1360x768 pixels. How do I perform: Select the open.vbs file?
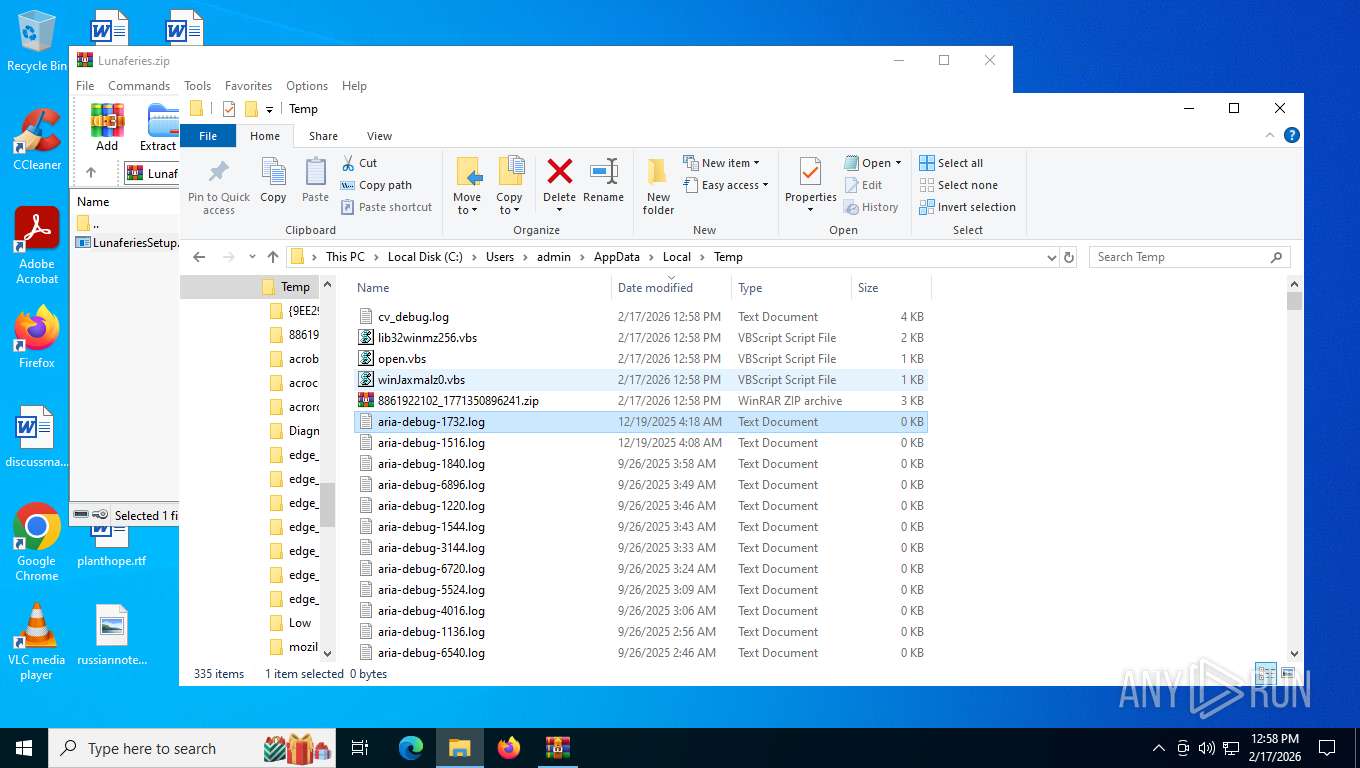(x=642, y=359)
